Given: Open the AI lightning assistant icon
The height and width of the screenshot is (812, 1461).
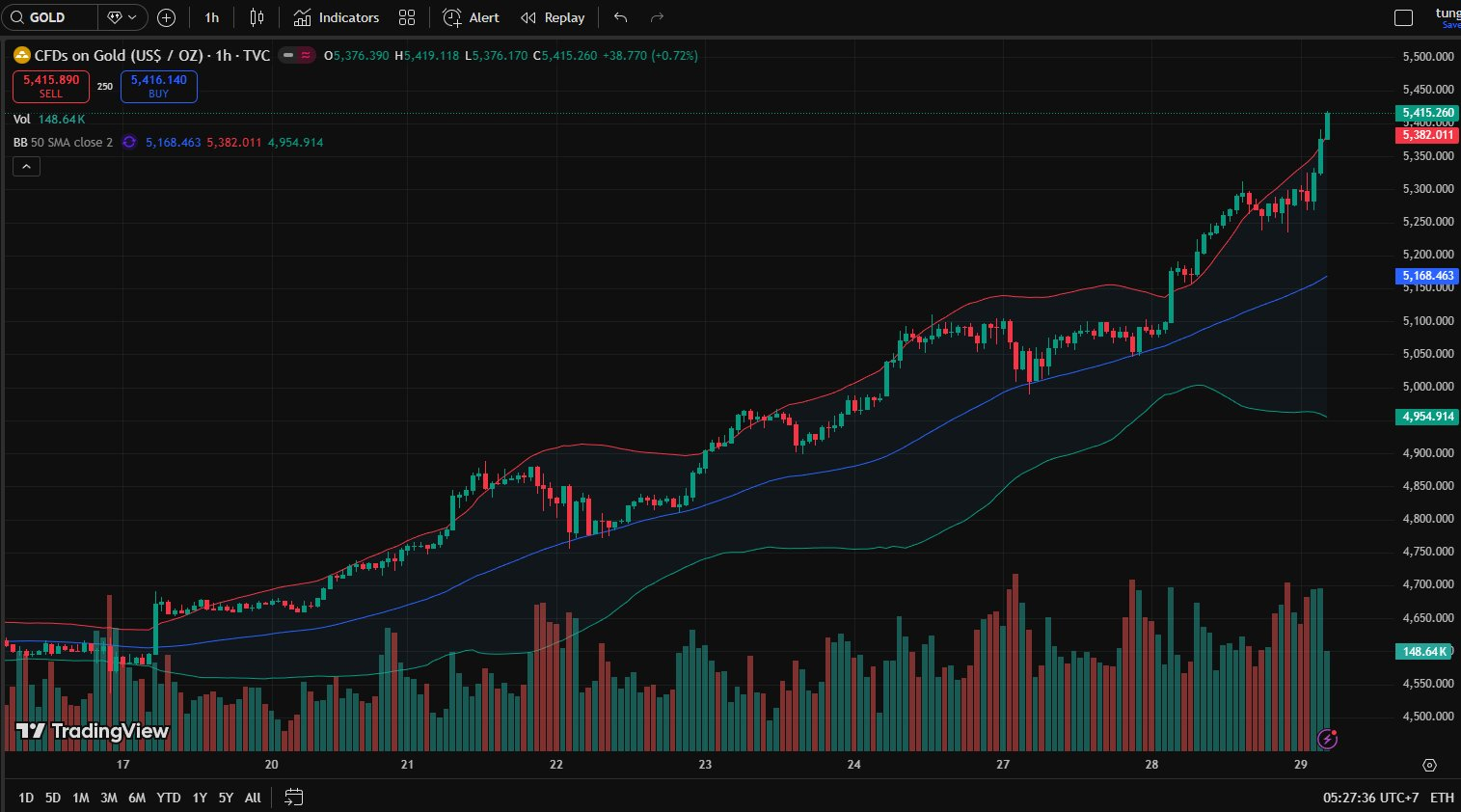Looking at the screenshot, I should point(1329,739).
